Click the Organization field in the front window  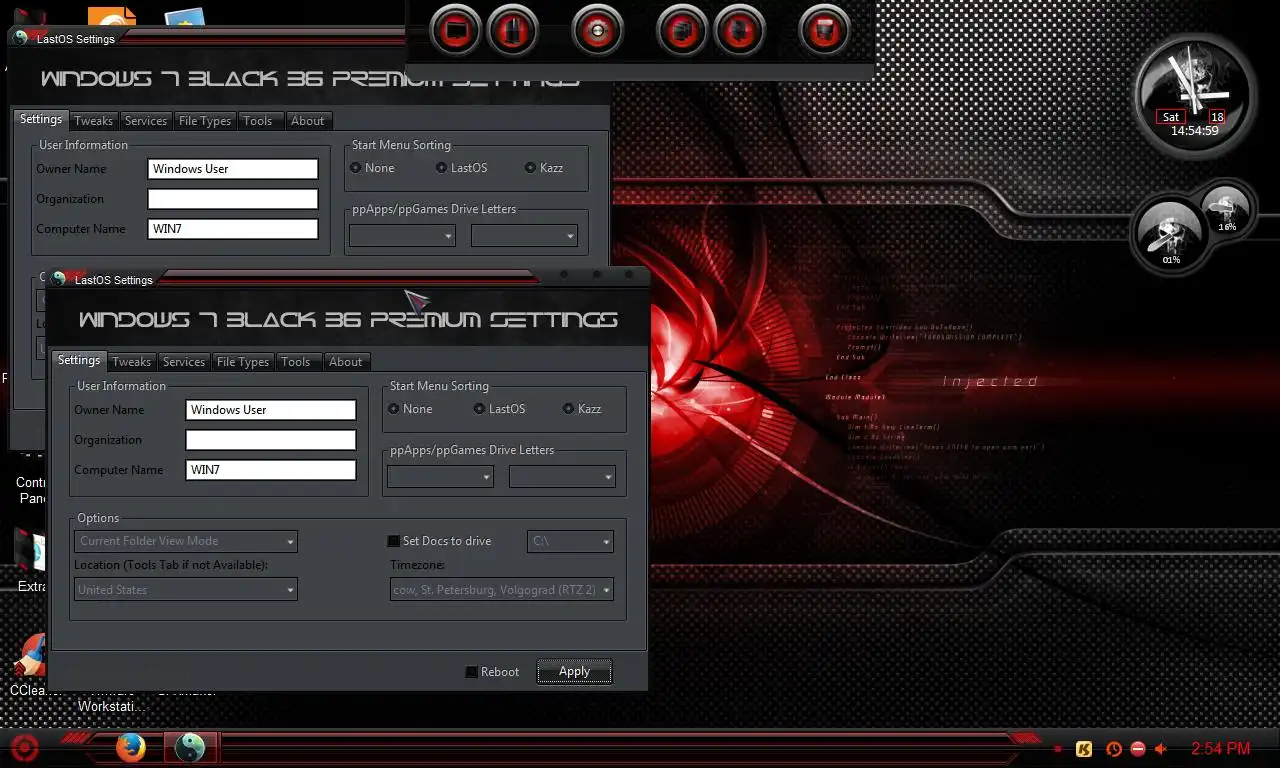(271, 440)
